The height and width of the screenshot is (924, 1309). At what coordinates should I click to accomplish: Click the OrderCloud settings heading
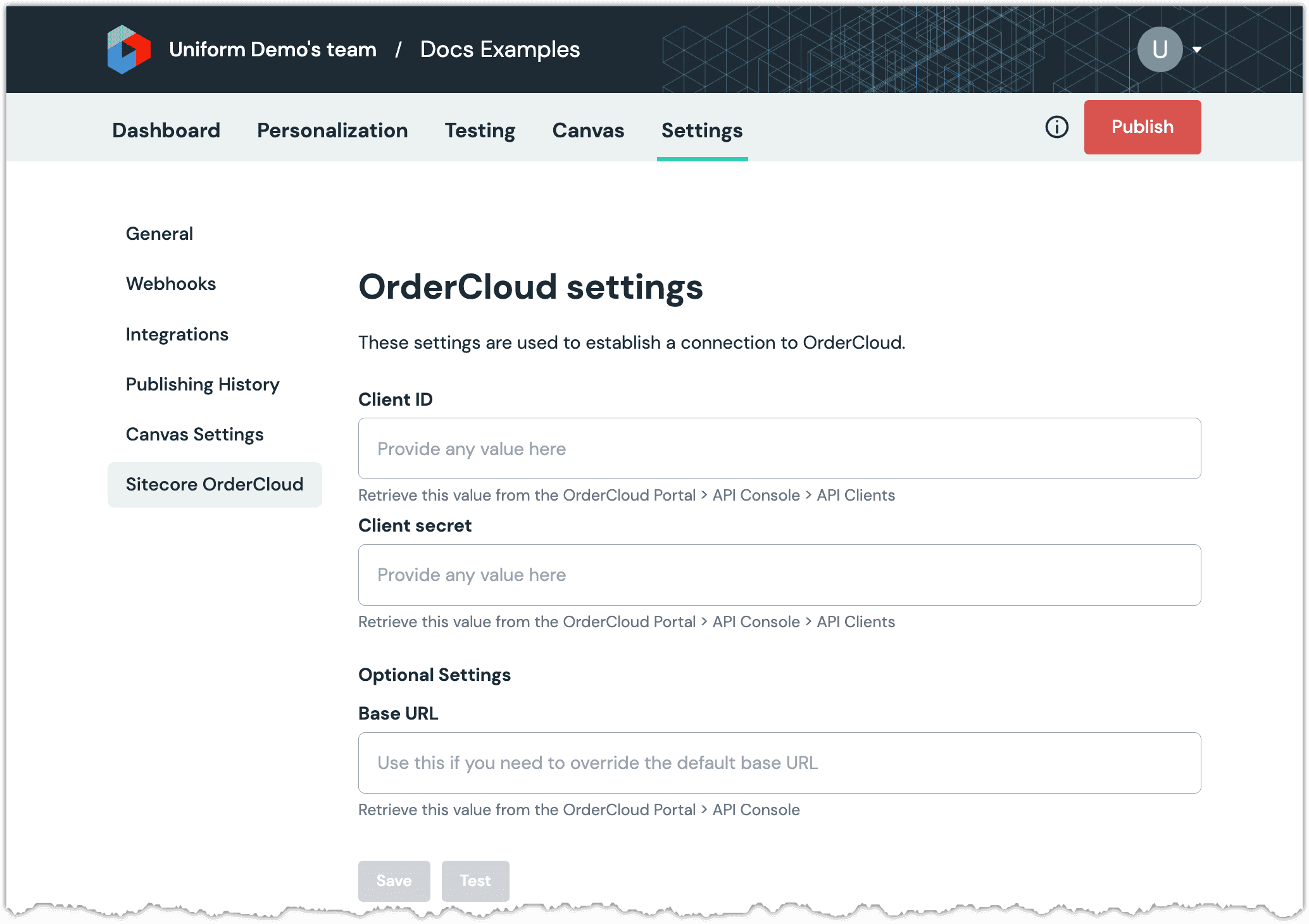point(531,287)
